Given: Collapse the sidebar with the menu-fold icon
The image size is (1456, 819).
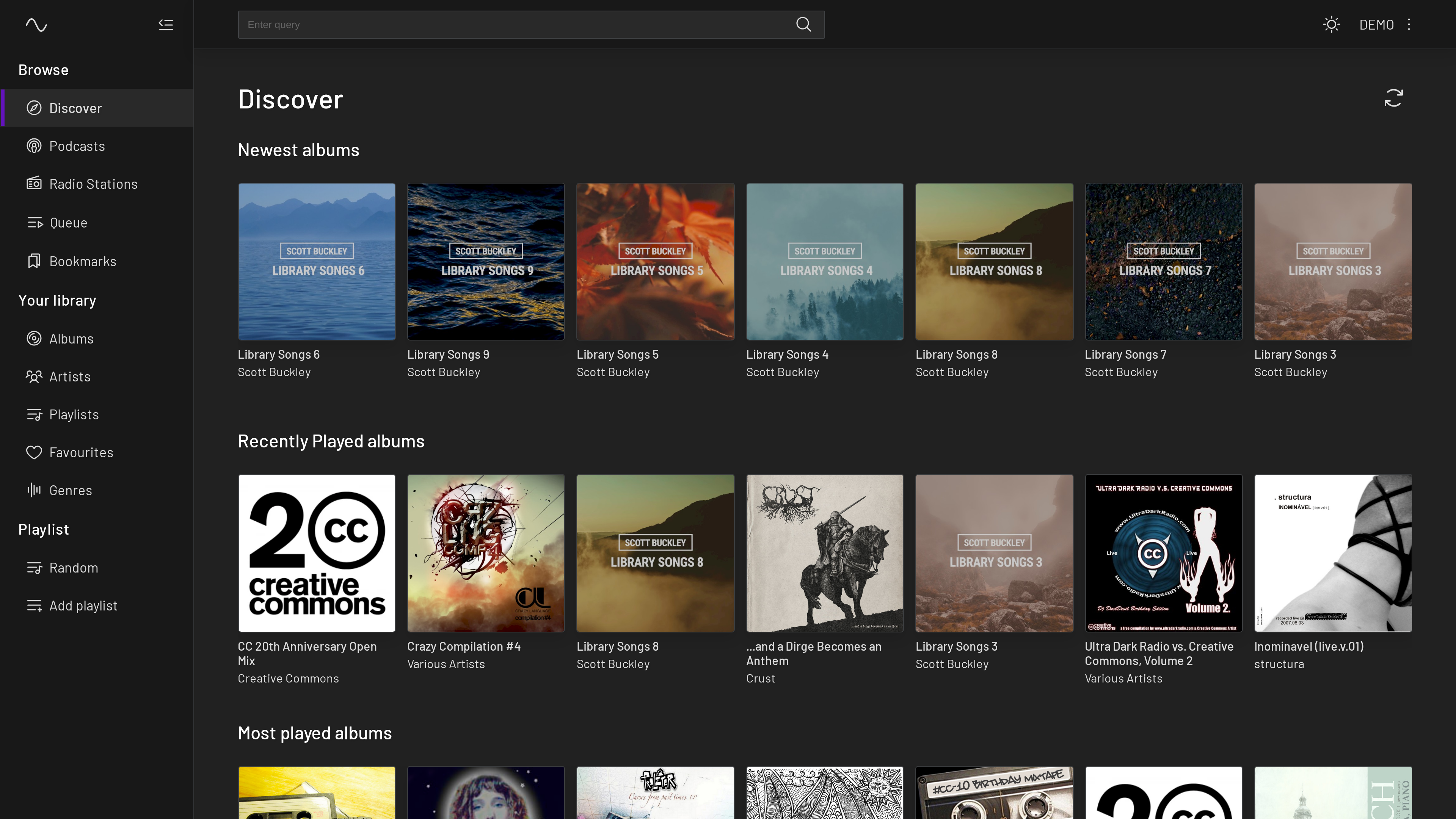Looking at the screenshot, I should click(166, 25).
